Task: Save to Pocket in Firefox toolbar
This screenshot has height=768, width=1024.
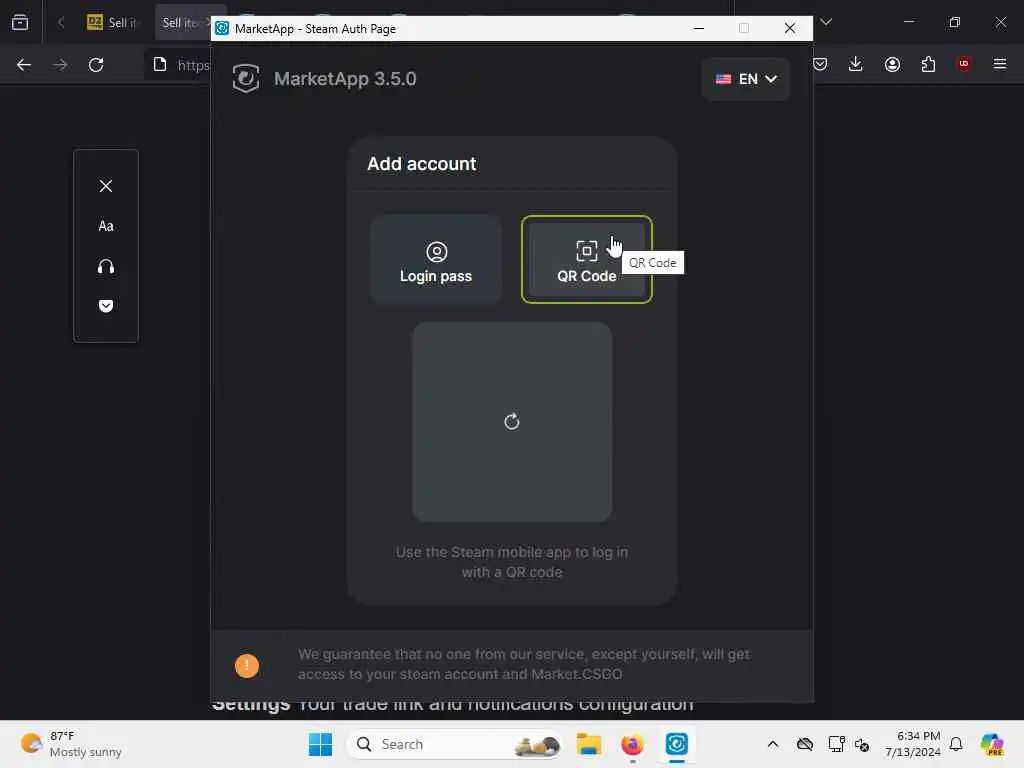Action: [x=820, y=64]
